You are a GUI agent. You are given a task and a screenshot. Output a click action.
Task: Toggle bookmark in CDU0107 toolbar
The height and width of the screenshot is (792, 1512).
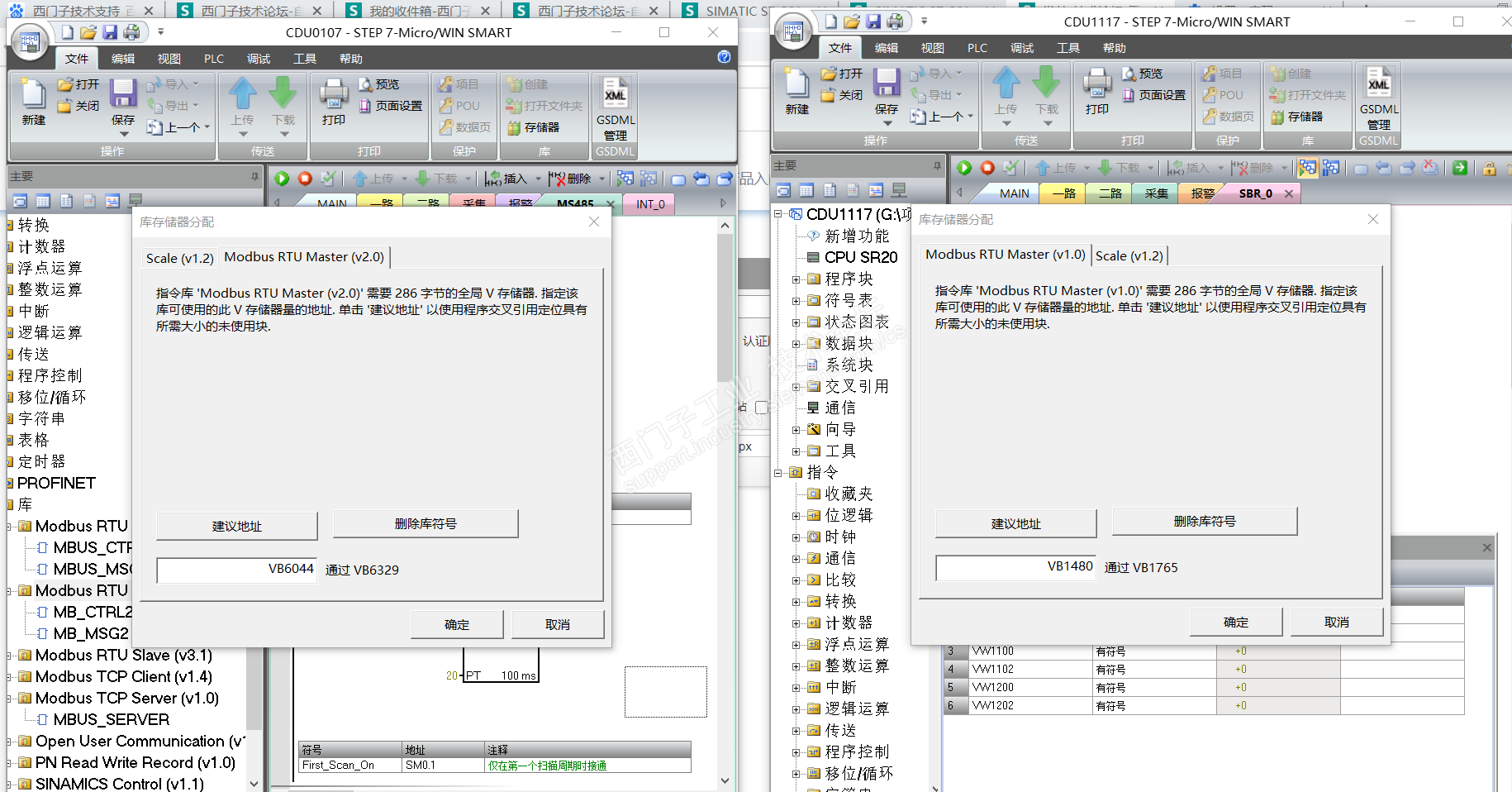point(678,179)
